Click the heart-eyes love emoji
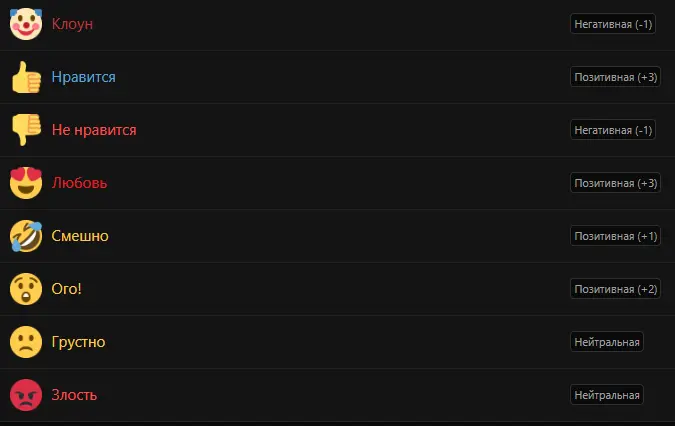The height and width of the screenshot is (426, 675). 25,183
